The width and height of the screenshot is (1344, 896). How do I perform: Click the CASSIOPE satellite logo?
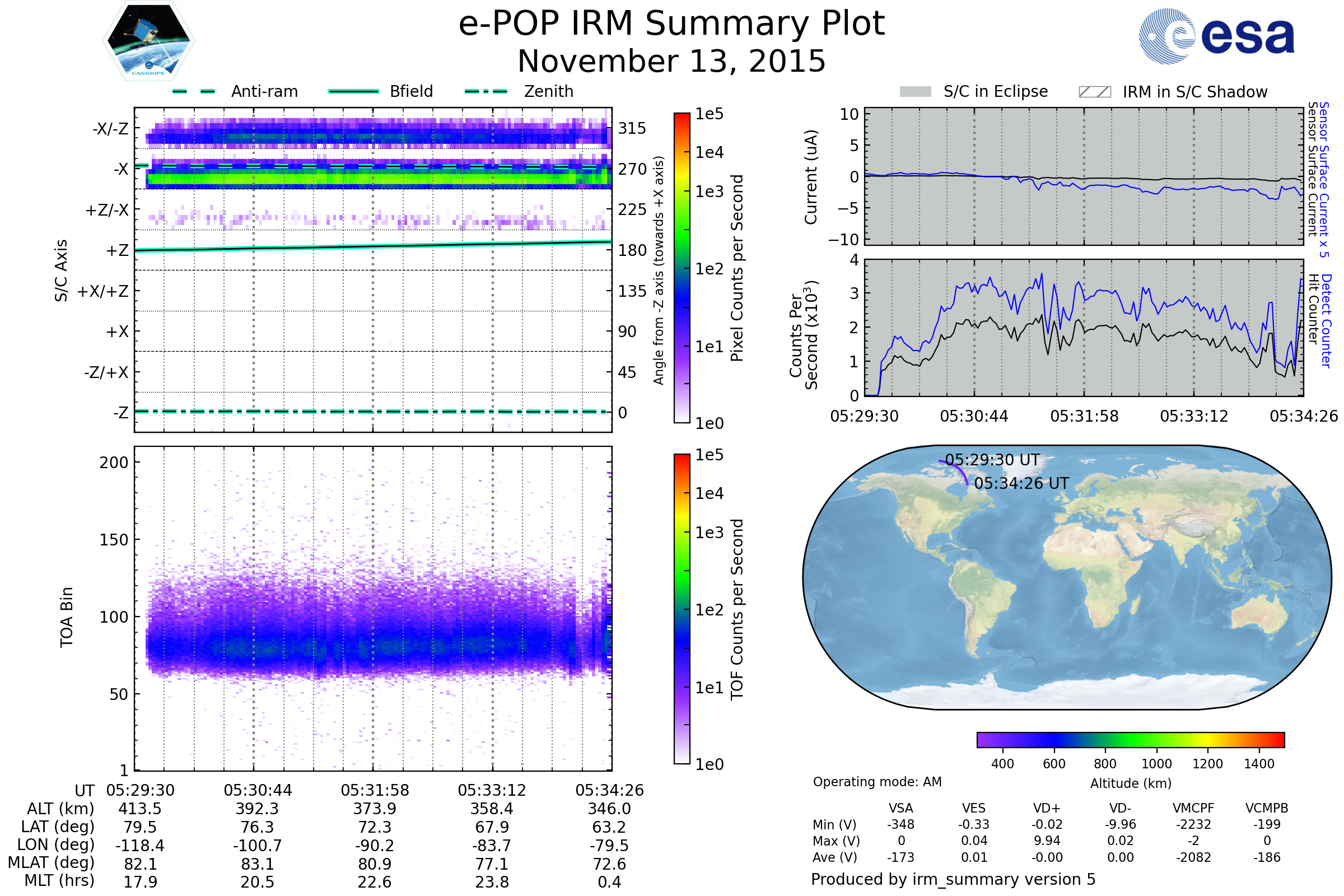(148, 41)
